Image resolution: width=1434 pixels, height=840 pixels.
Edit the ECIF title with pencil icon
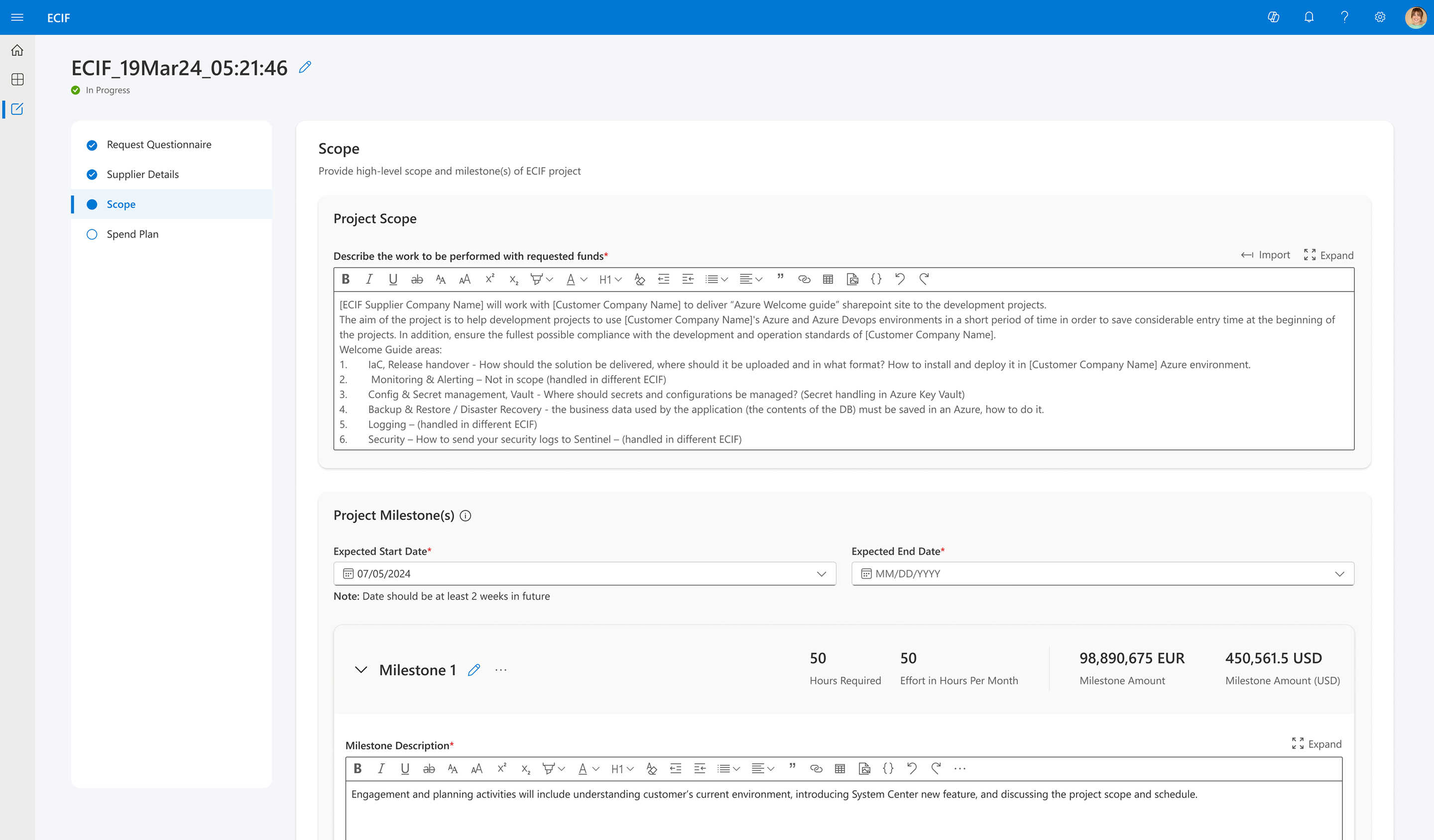(305, 67)
